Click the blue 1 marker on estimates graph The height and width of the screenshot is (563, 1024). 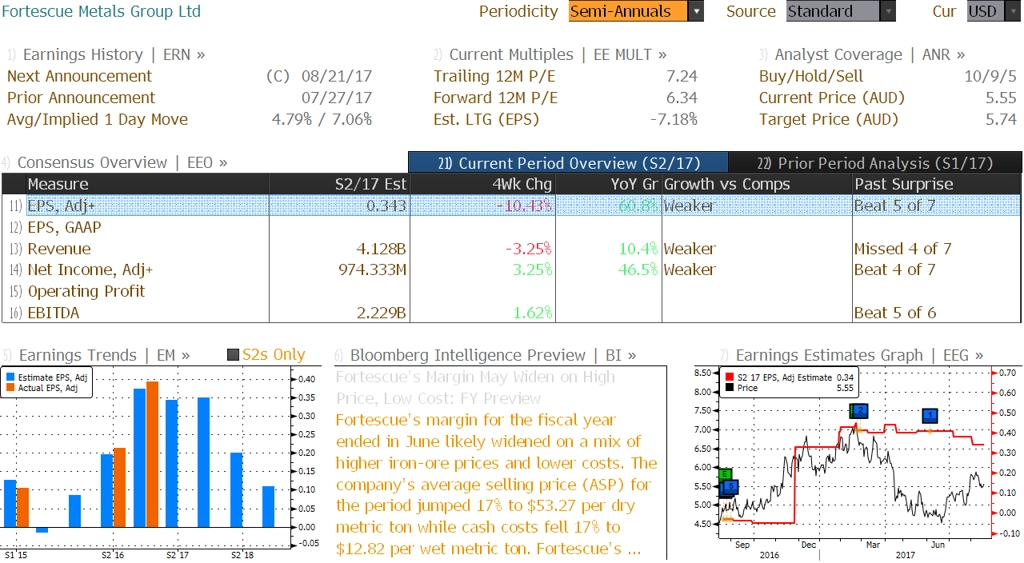(930, 415)
